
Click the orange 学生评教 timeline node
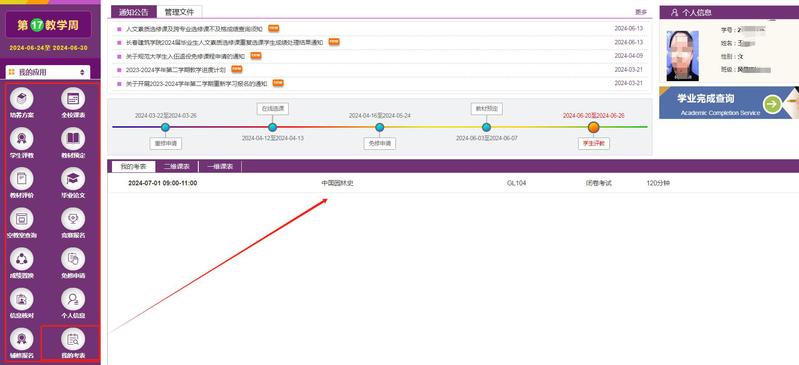click(x=593, y=127)
